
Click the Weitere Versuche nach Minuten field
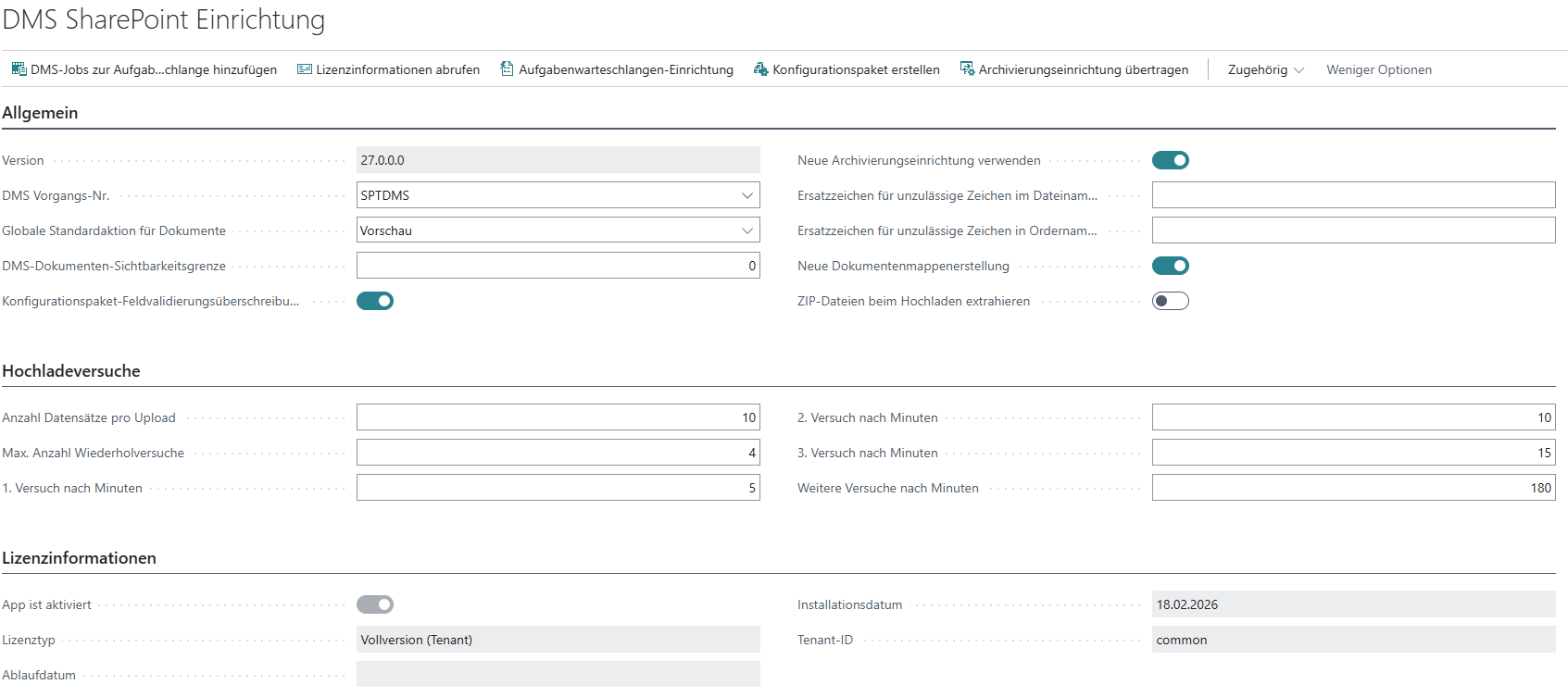(1353, 488)
